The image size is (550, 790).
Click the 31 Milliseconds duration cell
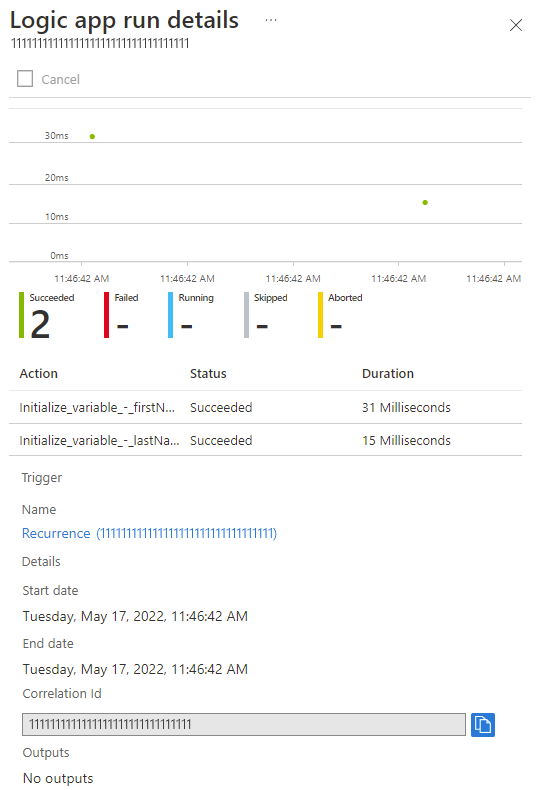point(406,407)
